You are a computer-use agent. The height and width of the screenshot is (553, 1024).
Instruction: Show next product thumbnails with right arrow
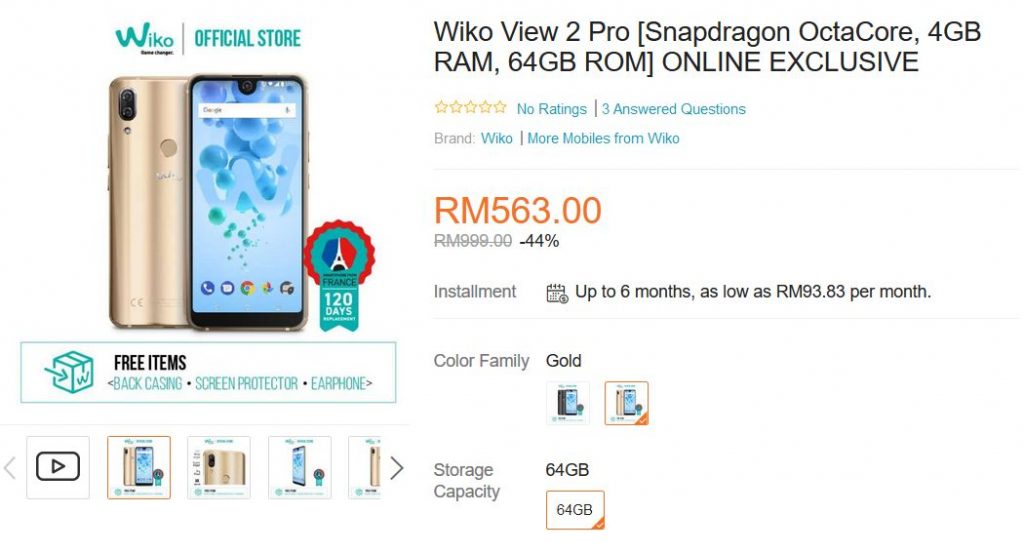(396, 467)
